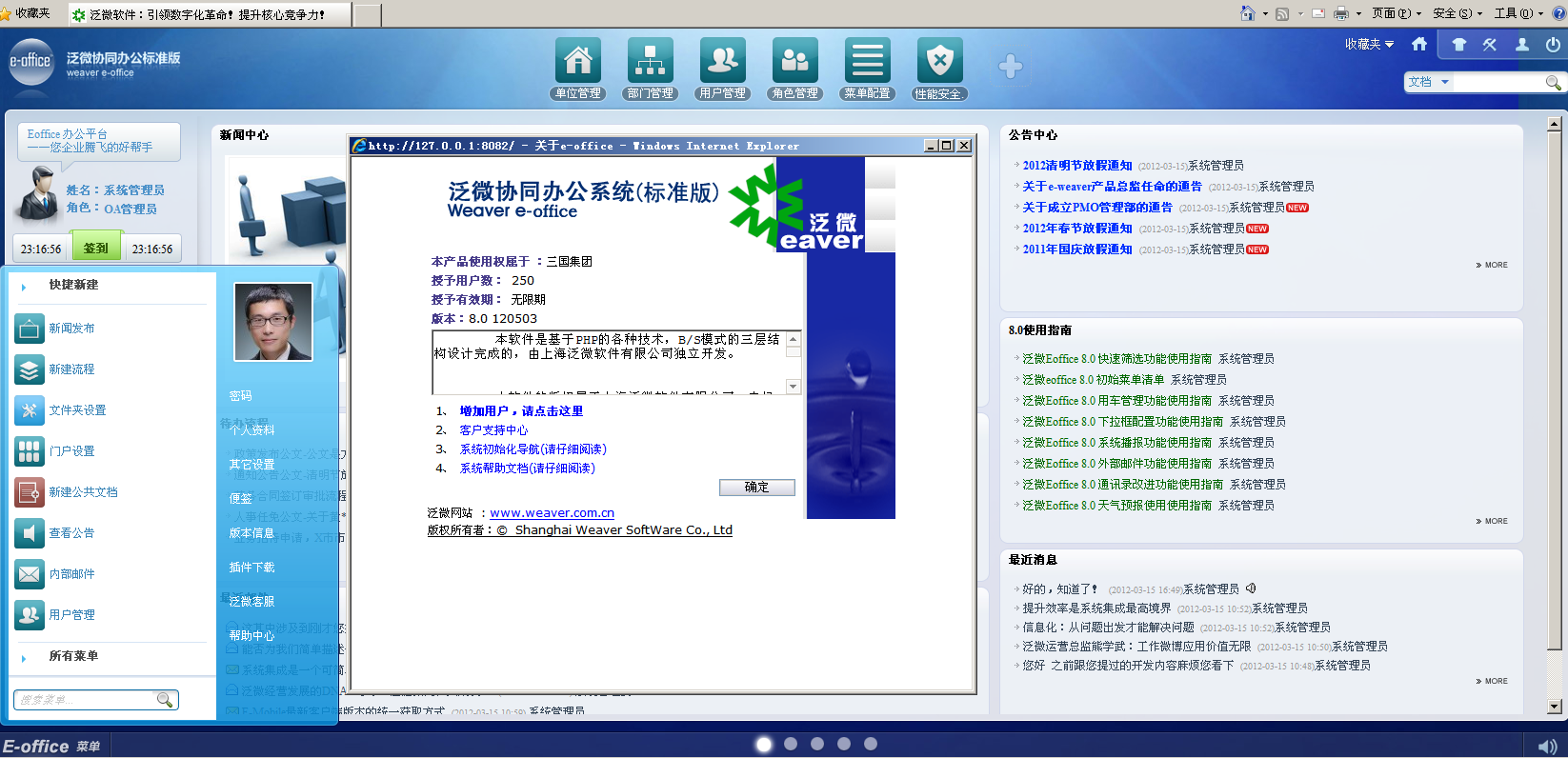Click the 新建公共文档 icon in quick menu
This screenshot has width=1568, height=758.
coord(30,492)
